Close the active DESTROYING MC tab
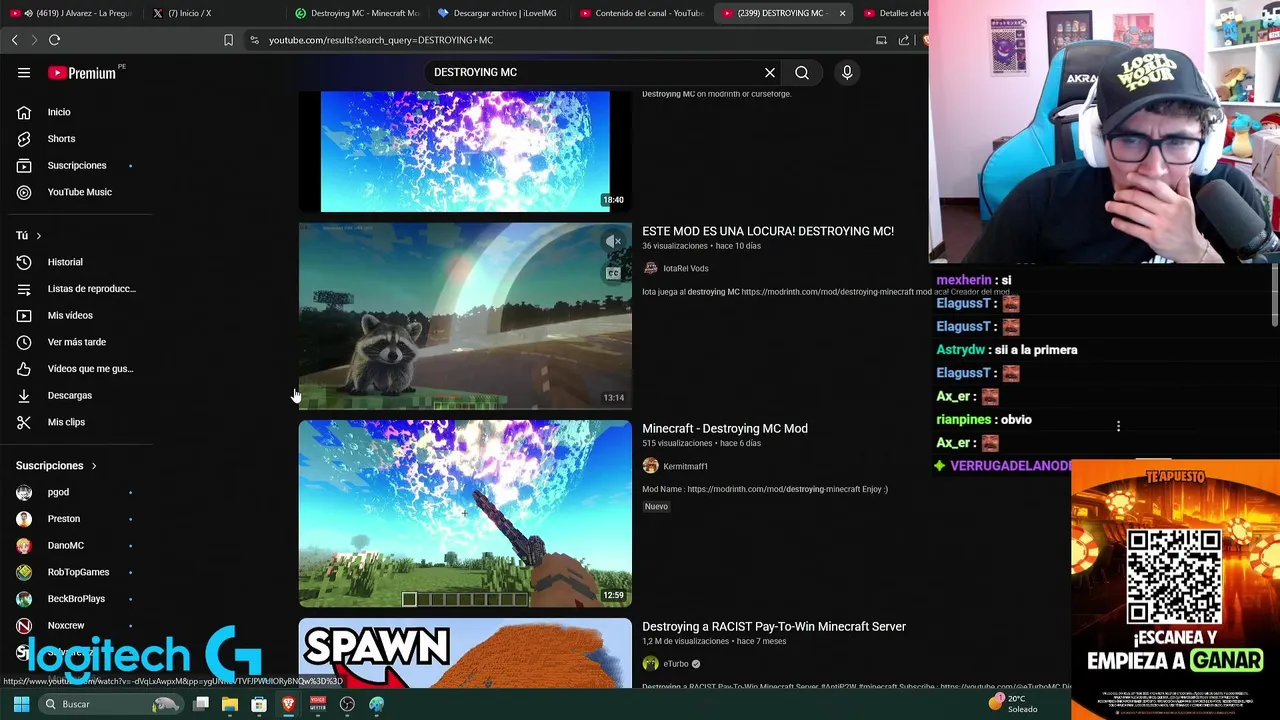This screenshot has width=1280, height=720. (x=842, y=13)
